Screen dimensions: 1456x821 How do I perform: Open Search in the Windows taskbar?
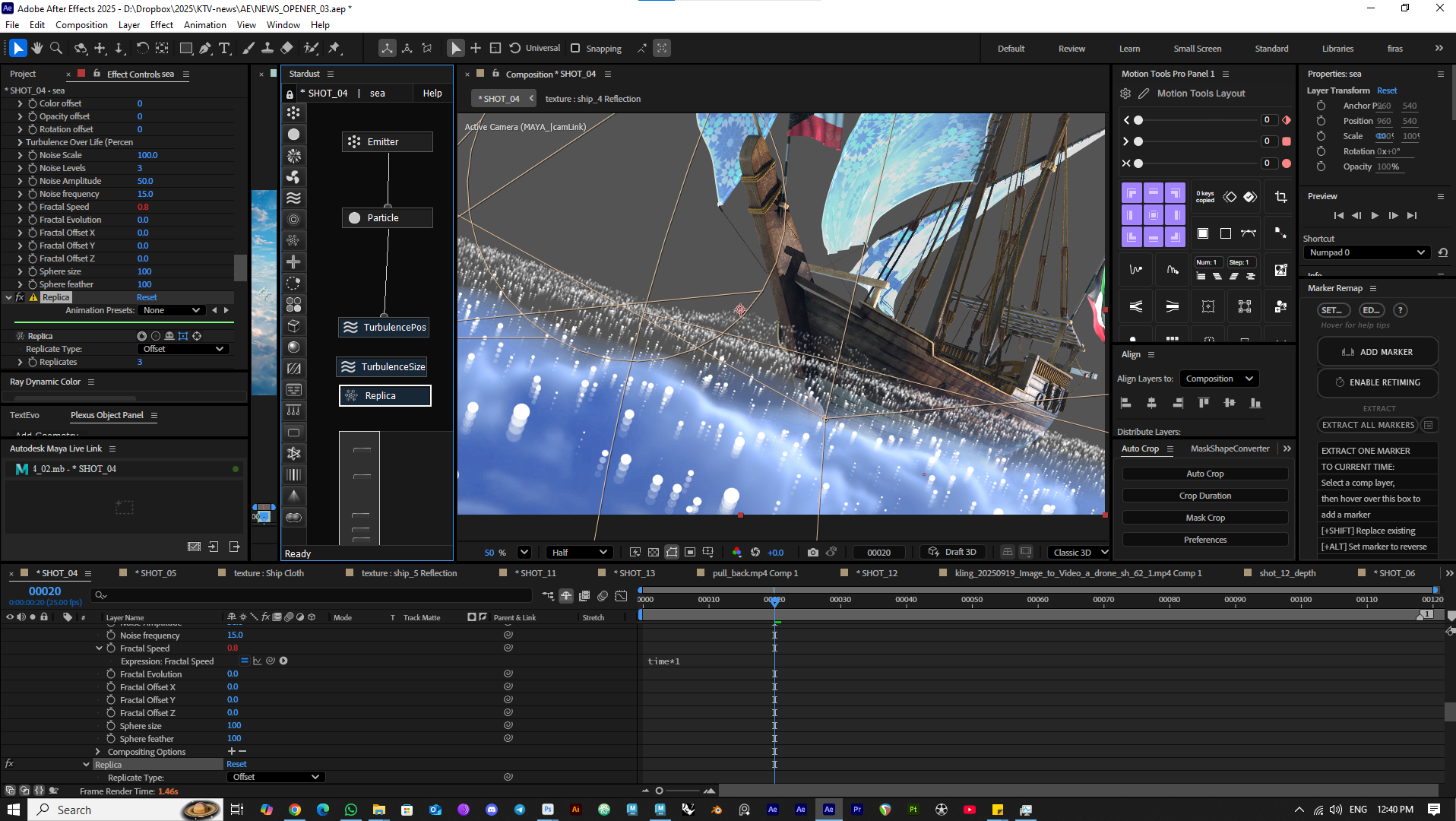[x=125, y=810]
